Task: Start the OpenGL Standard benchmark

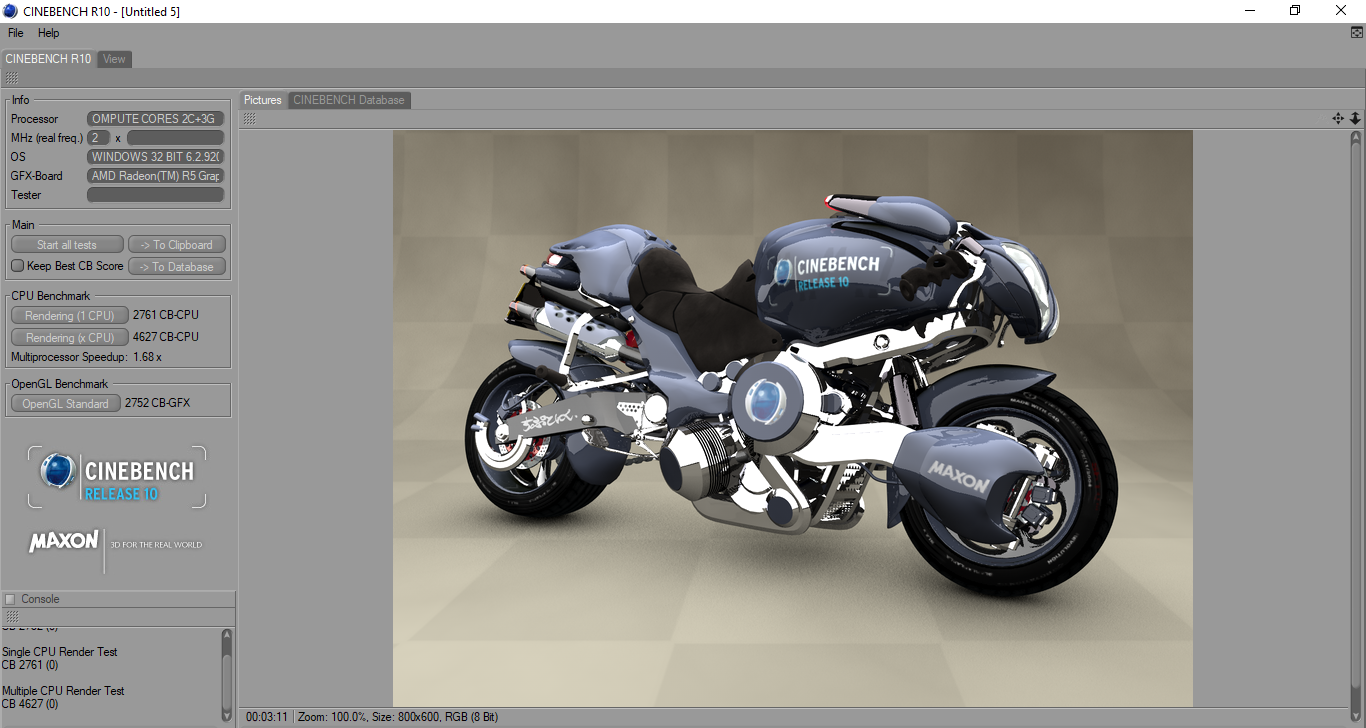Action: click(x=66, y=404)
